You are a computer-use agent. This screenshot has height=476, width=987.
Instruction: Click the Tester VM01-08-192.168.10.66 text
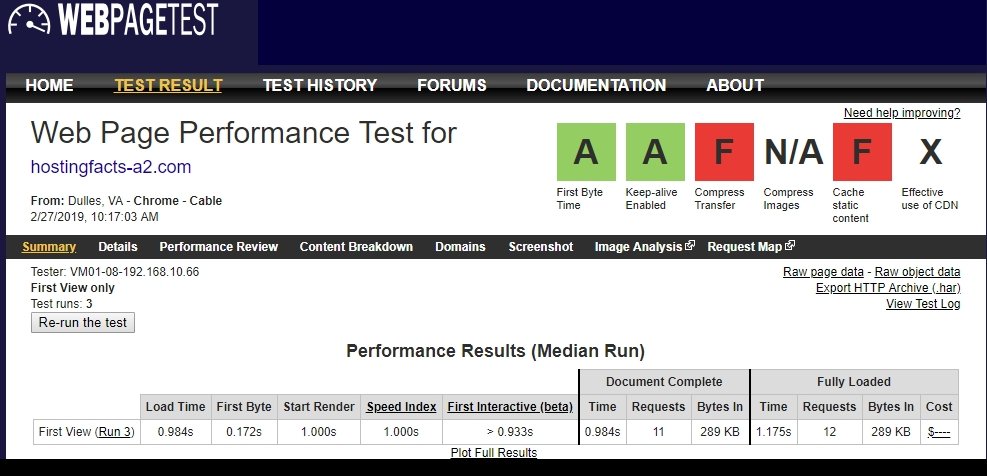point(115,272)
